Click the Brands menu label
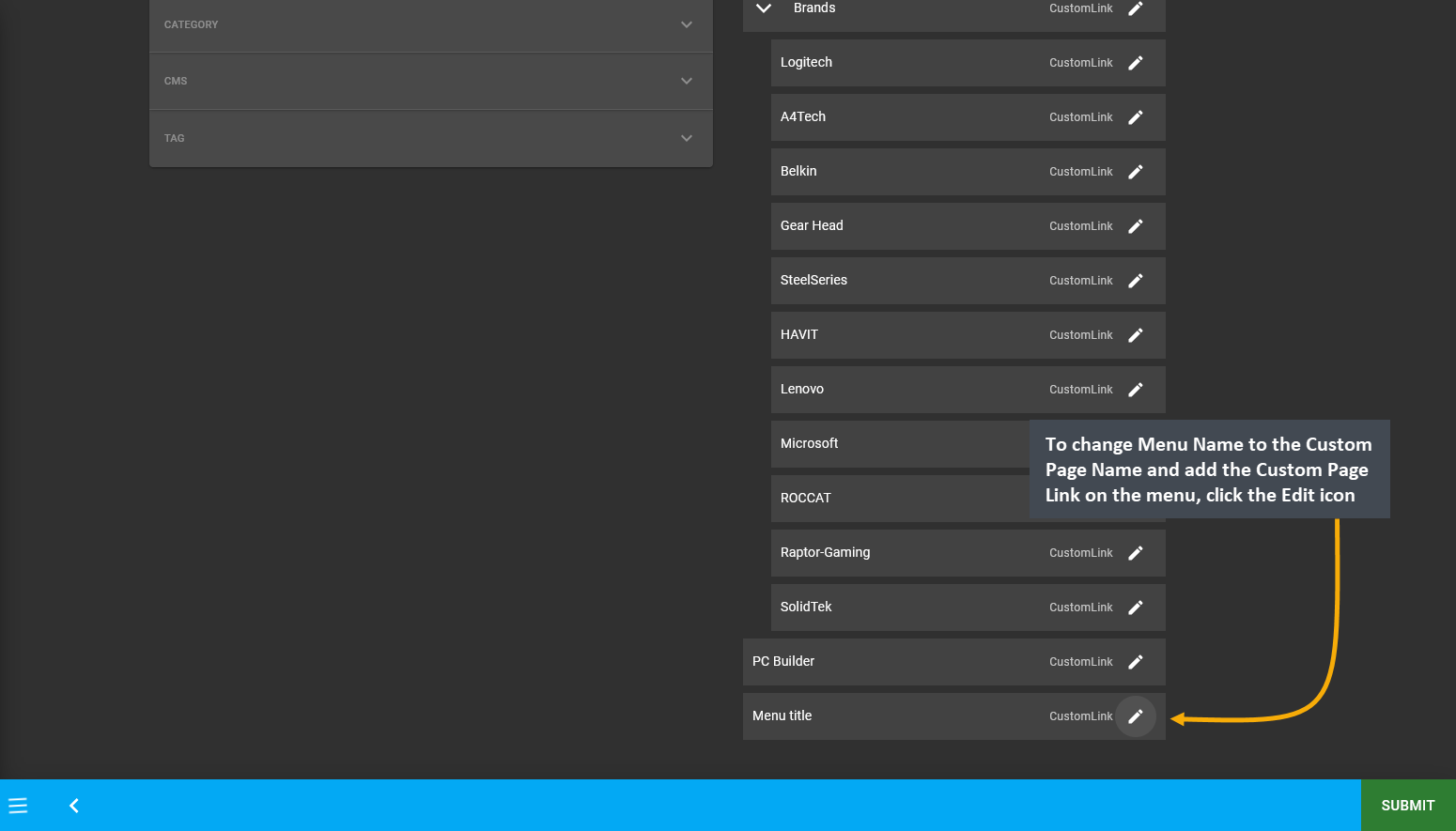This screenshot has width=1456, height=831. pyautogui.click(x=814, y=8)
